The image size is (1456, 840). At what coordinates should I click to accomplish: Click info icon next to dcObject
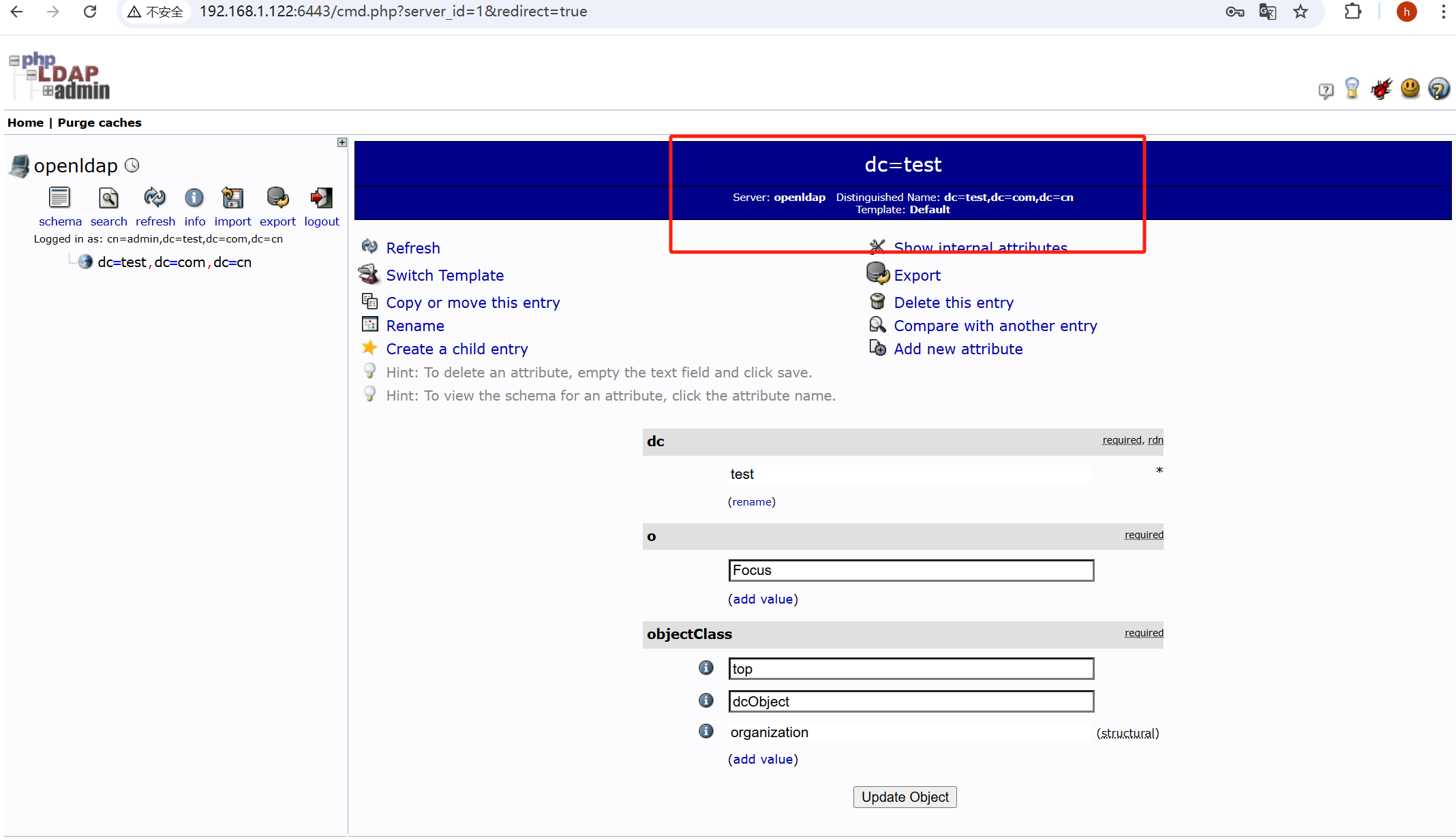tap(706, 700)
